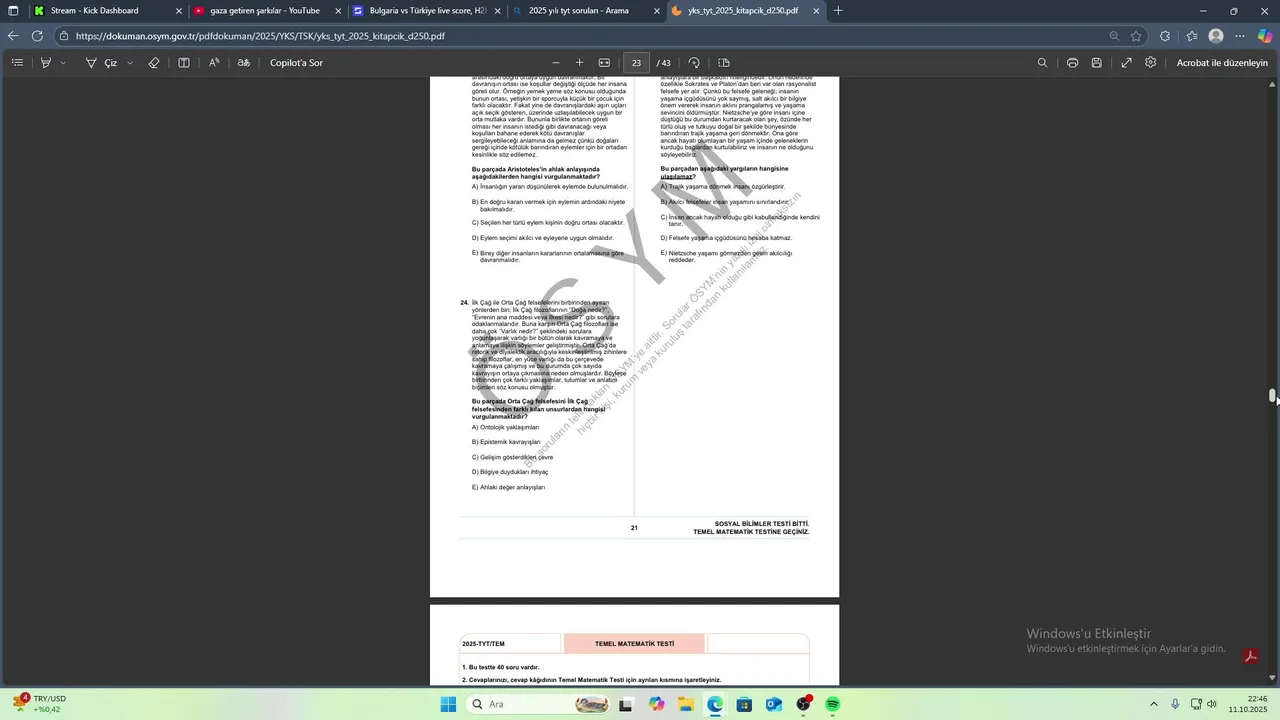1280x720 pixels.
Task: Print the PDF document
Action: [1072, 63]
